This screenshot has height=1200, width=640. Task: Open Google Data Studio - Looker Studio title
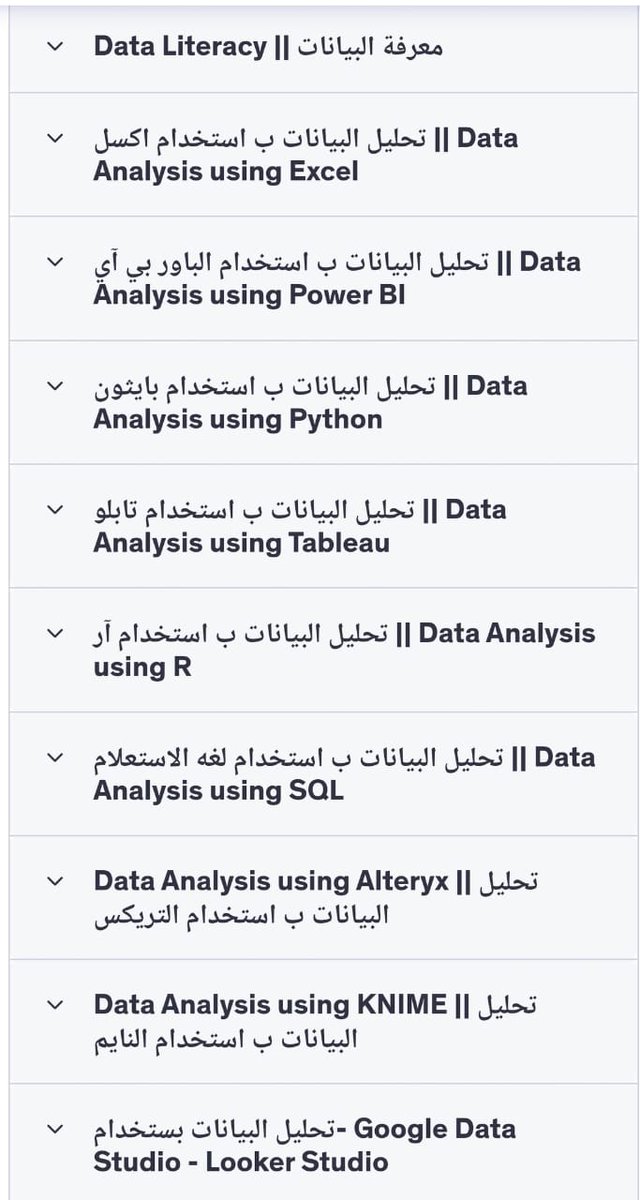[305, 1146]
